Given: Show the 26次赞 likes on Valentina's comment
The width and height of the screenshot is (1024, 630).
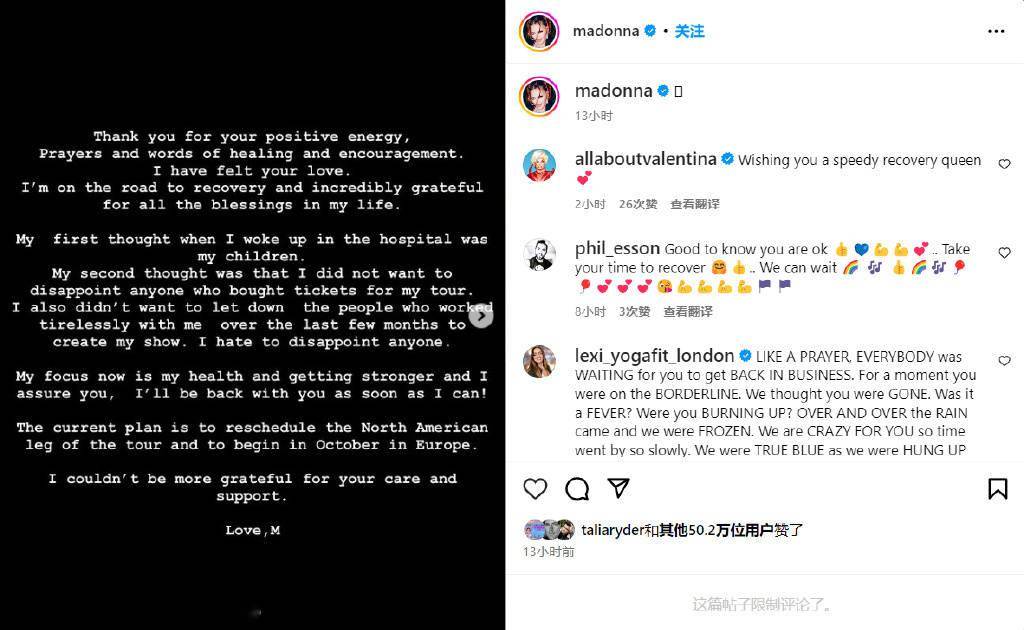Looking at the screenshot, I should (x=638, y=204).
